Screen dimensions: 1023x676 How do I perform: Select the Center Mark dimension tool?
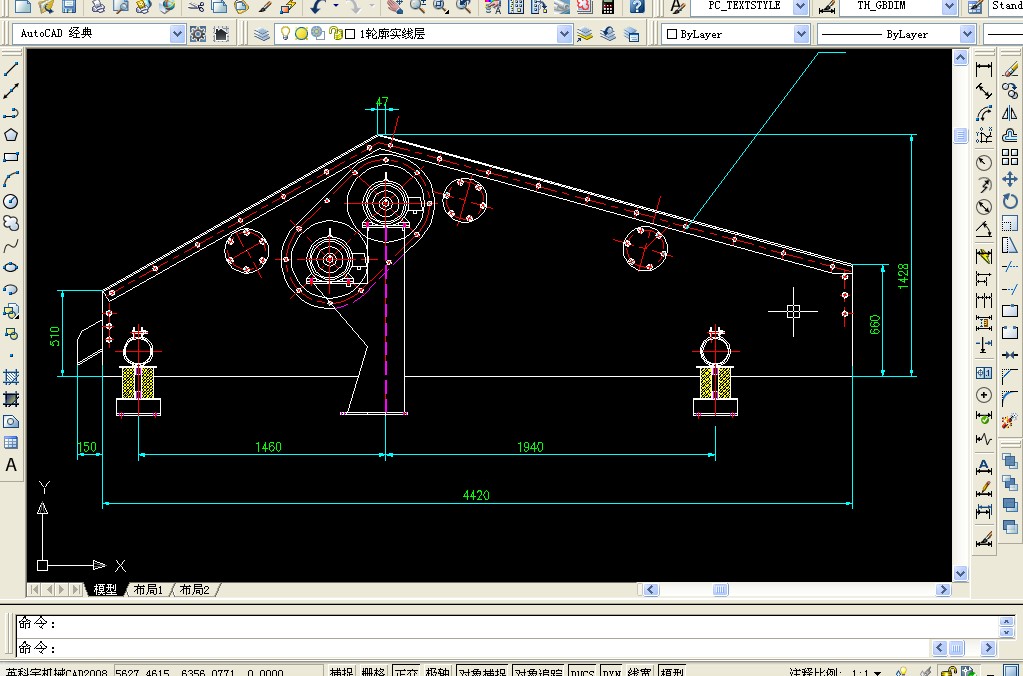click(x=984, y=395)
